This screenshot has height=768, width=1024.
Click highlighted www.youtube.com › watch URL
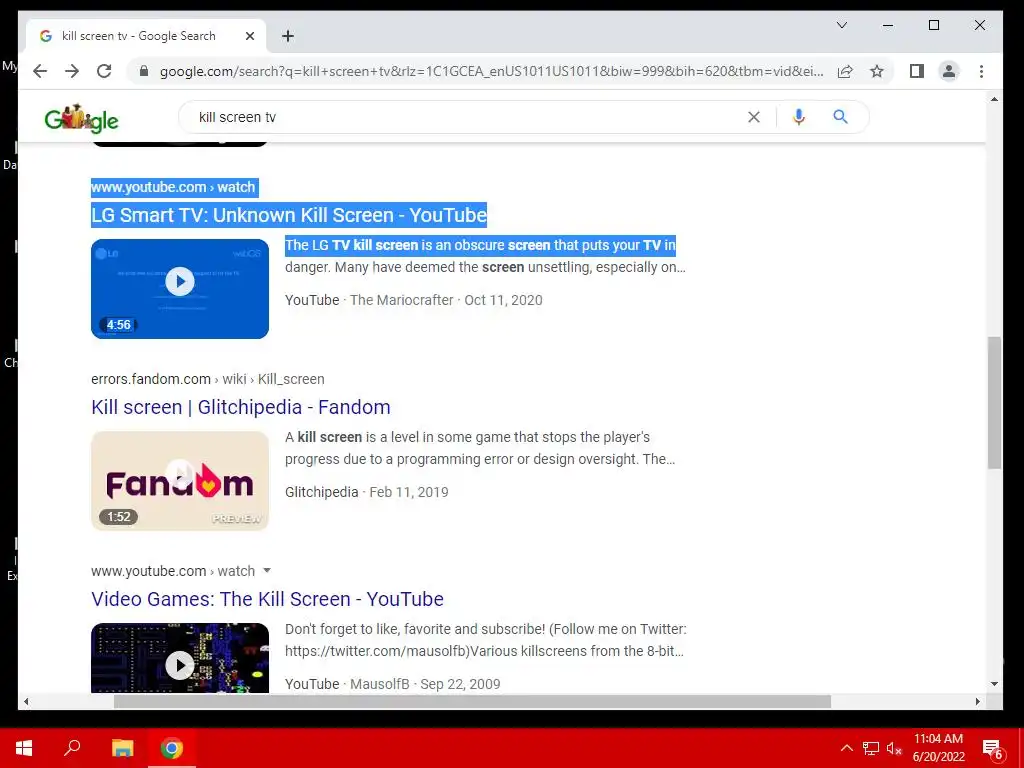pyautogui.click(x=173, y=187)
